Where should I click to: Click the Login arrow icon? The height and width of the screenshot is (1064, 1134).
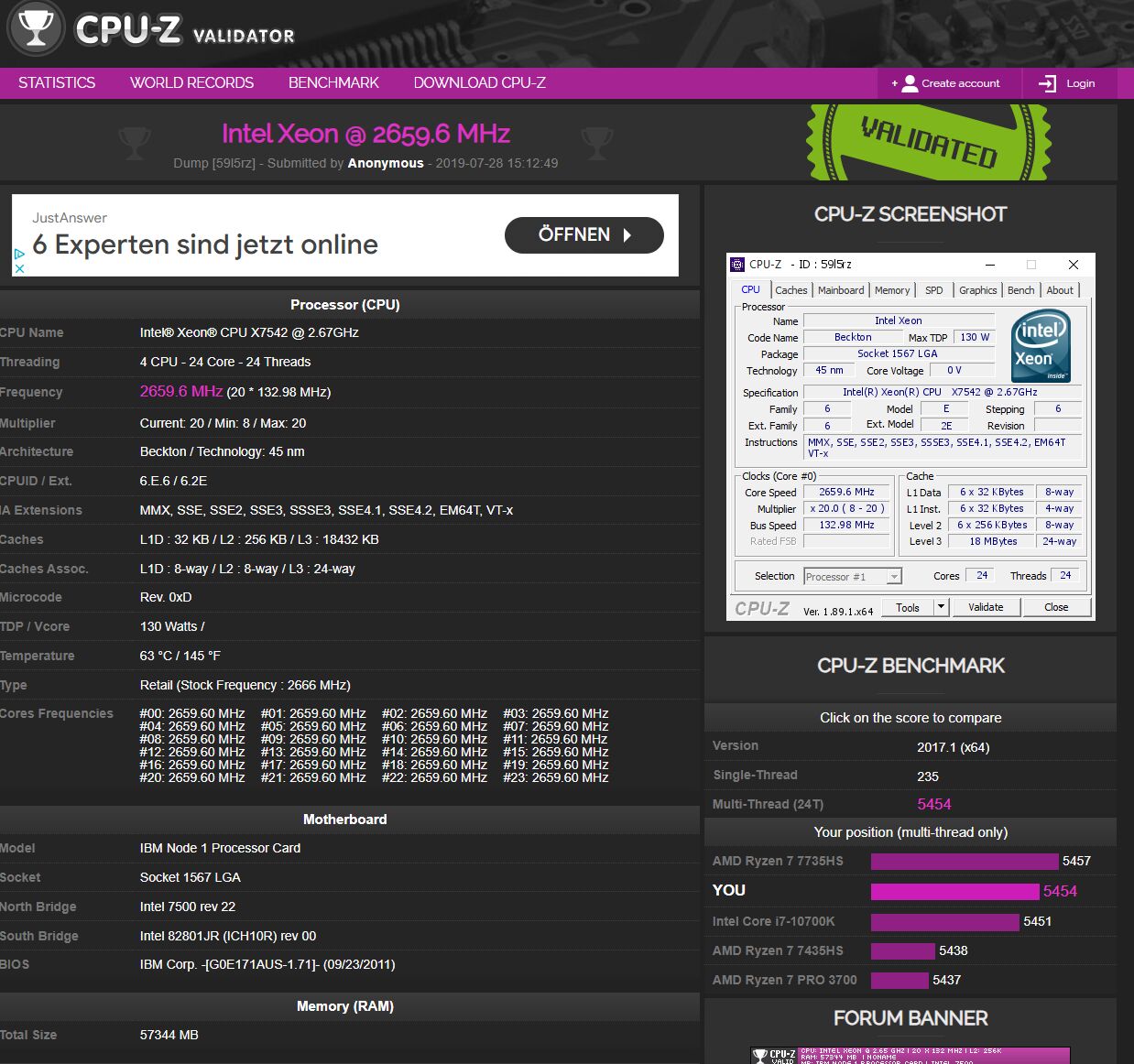click(1047, 83)
